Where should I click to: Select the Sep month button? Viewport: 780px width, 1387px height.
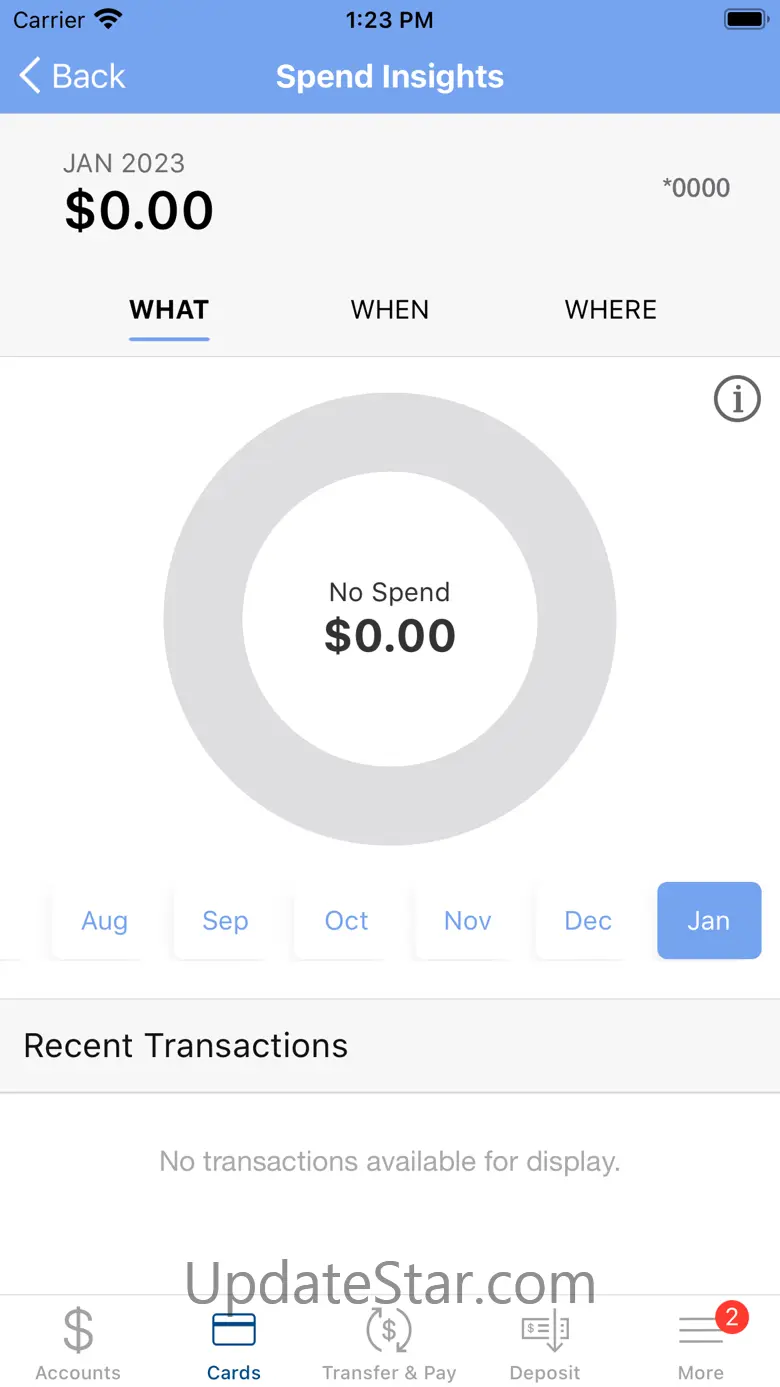point(225,921)
